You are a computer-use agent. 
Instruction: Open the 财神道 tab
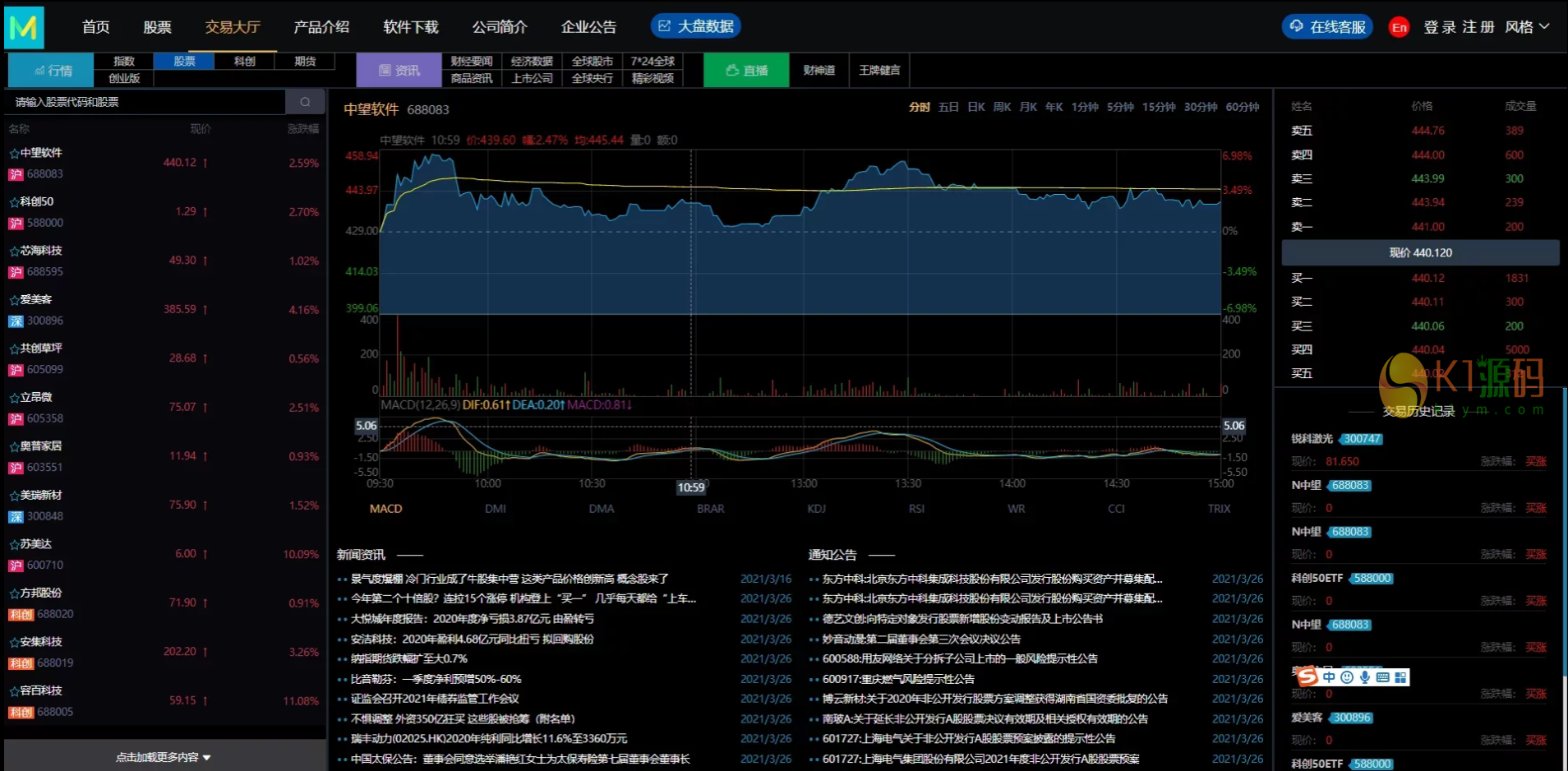819,71
